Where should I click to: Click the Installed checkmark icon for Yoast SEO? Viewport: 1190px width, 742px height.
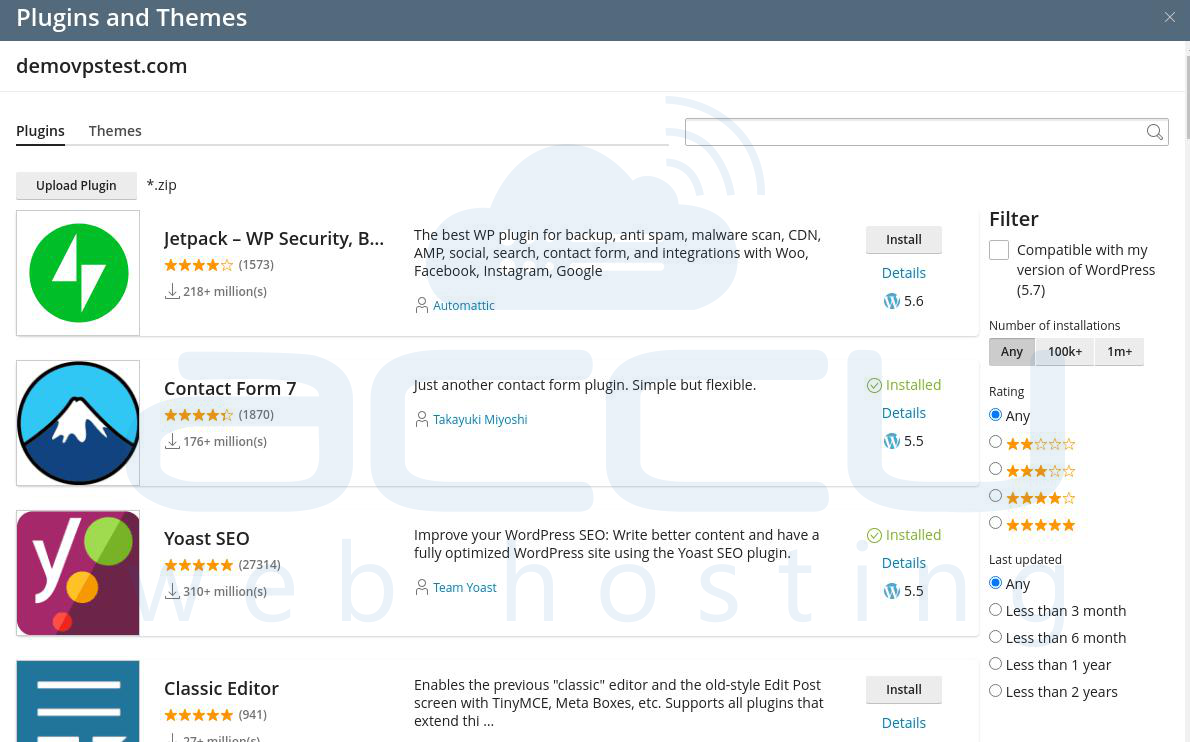point(874,536)
